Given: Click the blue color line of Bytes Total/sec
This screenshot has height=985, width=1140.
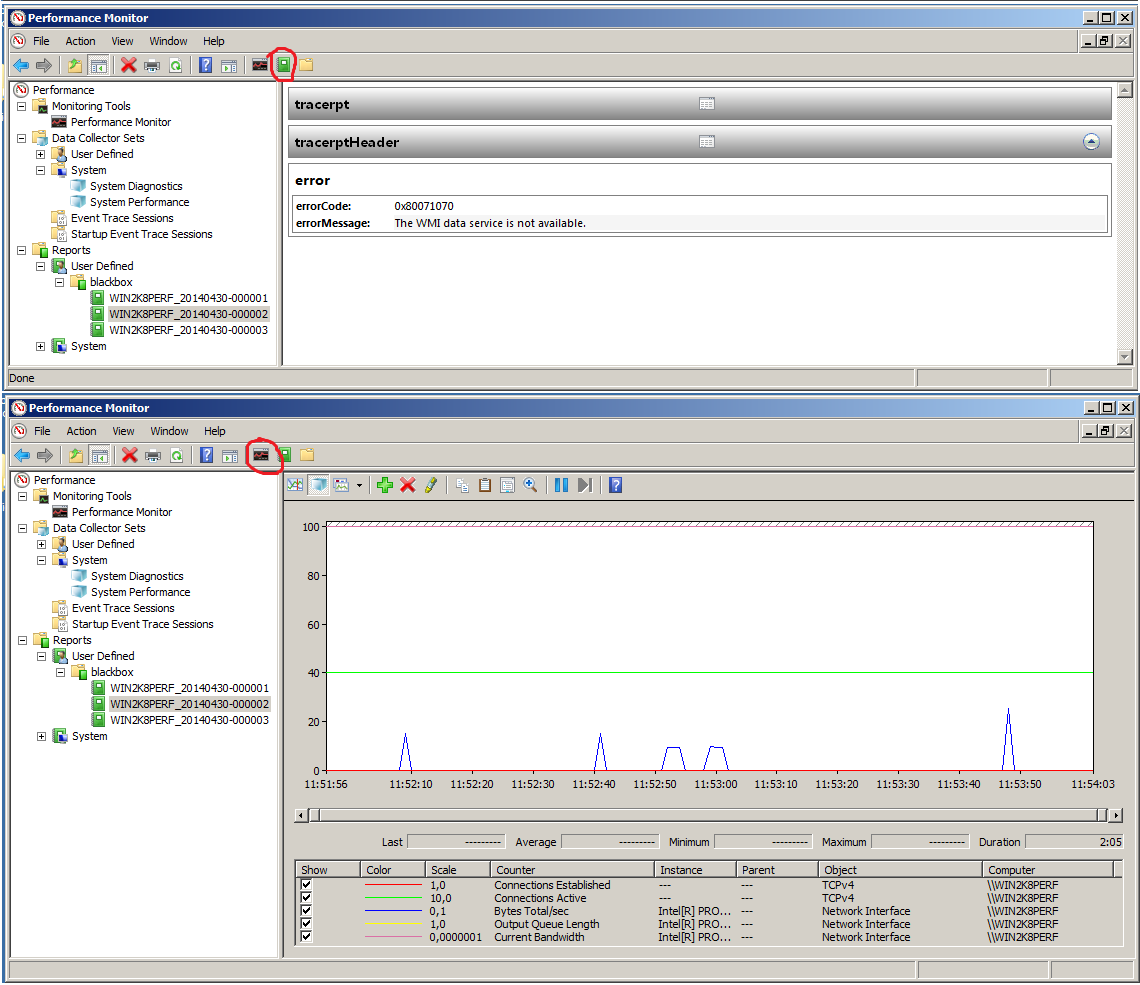Looking at the screenshot, I should tap(393, 911).
